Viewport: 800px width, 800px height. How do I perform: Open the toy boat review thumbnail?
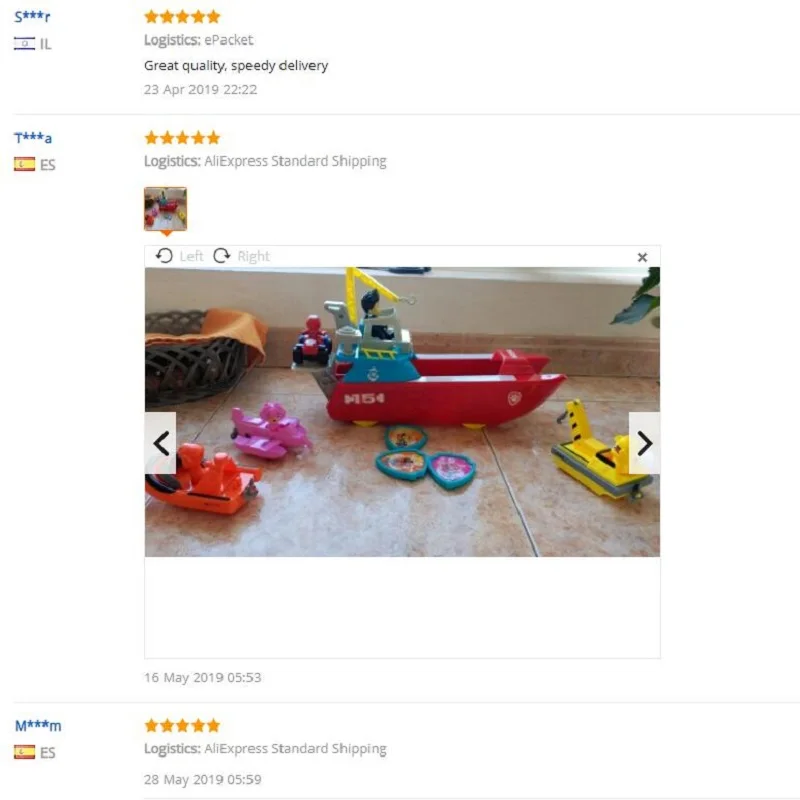pos(165,209)
